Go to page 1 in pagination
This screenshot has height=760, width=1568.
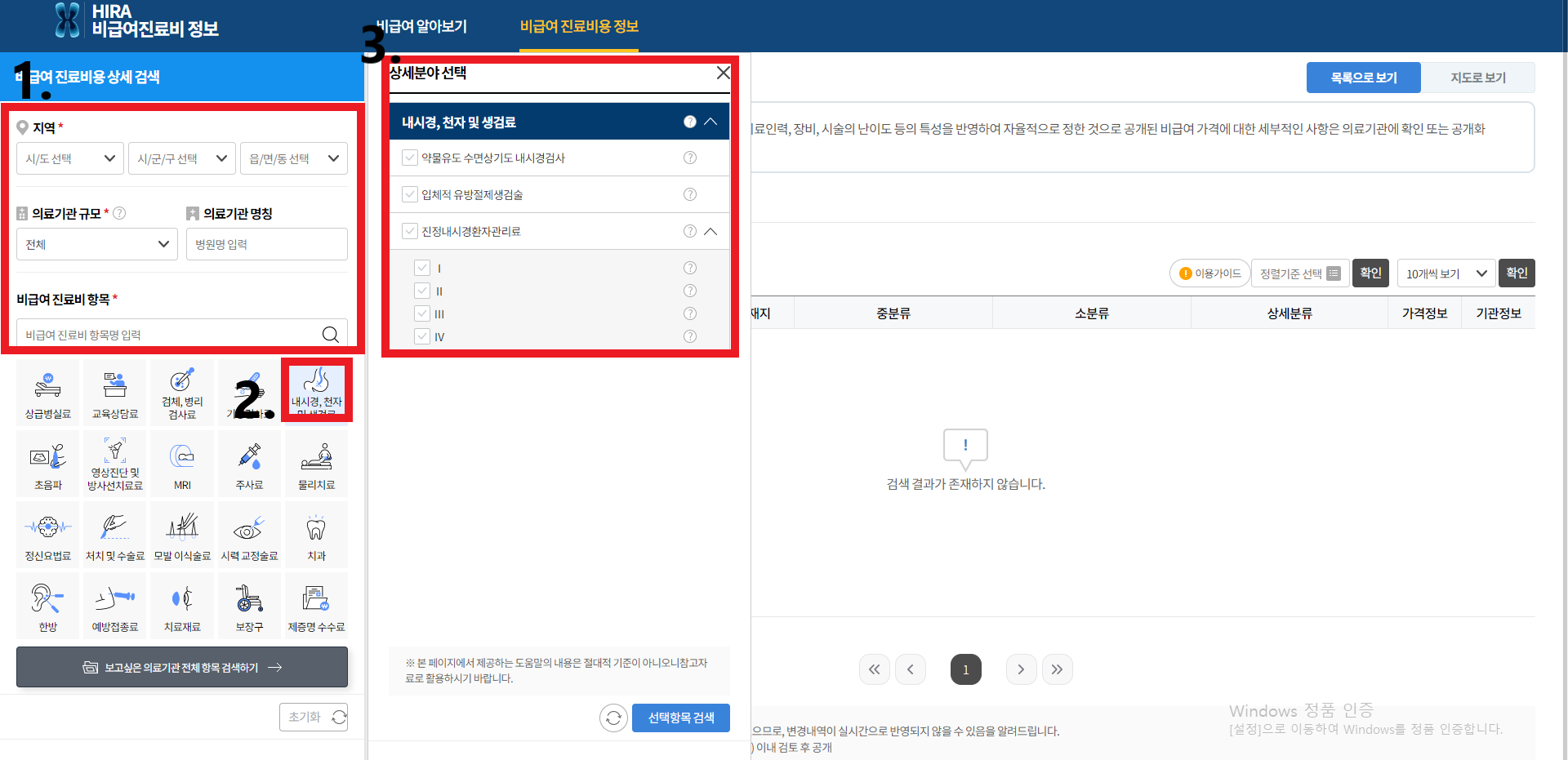pyautogui.click(x=965, y=669)
